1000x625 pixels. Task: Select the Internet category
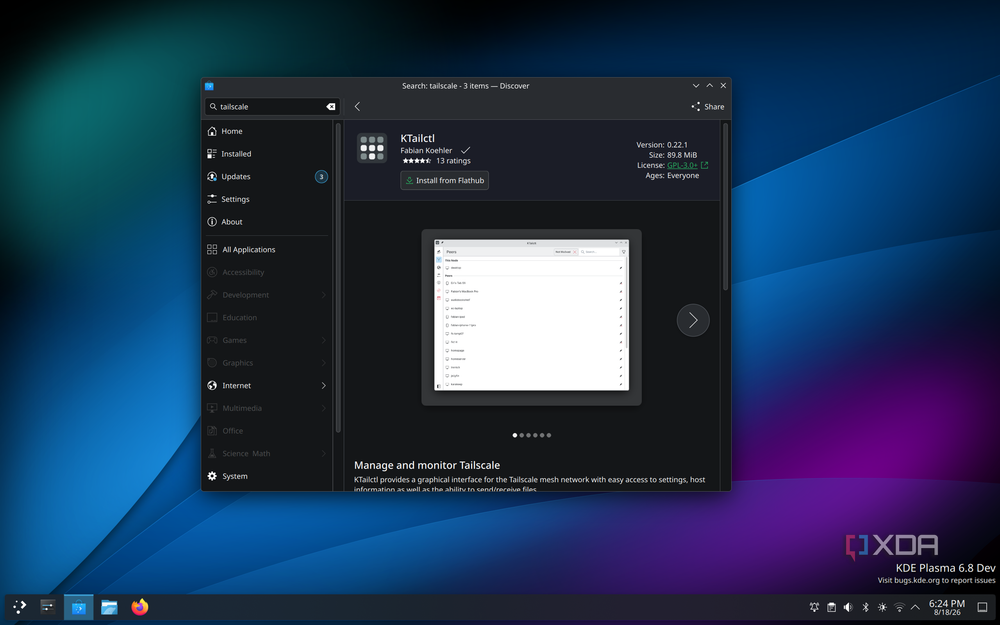268,385
